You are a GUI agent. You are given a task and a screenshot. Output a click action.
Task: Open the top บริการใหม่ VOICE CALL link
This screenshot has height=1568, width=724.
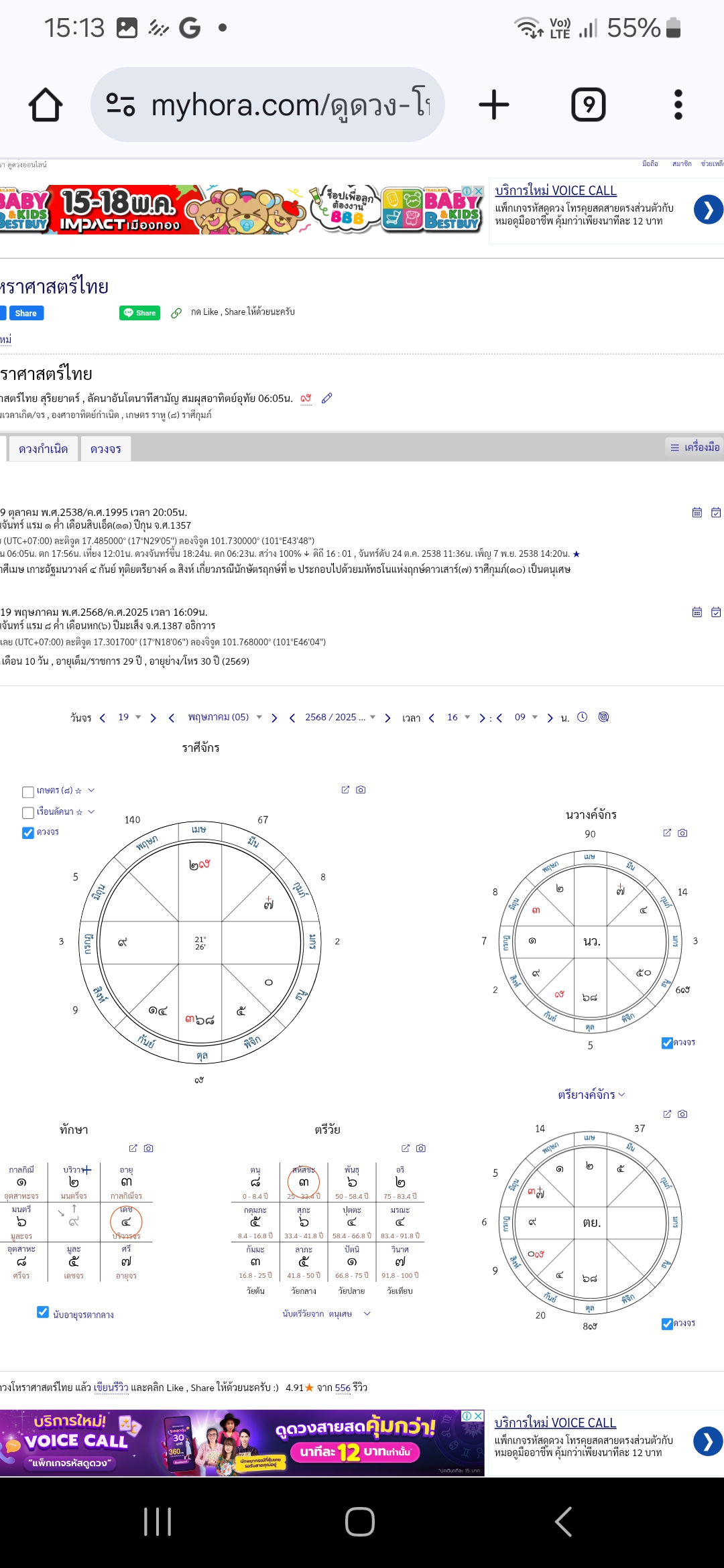(555, 190)
